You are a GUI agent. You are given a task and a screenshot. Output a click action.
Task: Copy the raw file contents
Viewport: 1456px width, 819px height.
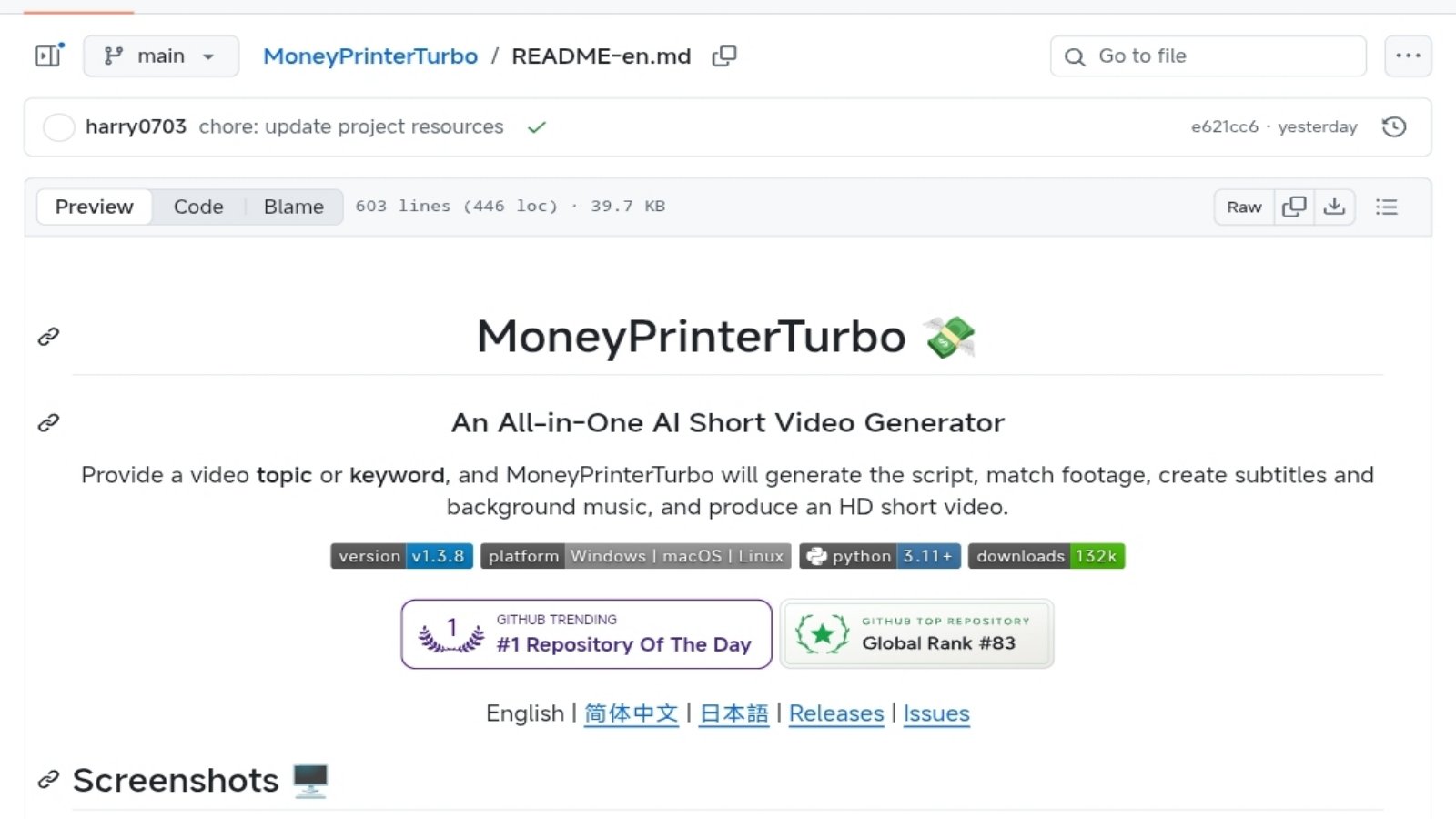point(1294,207)
